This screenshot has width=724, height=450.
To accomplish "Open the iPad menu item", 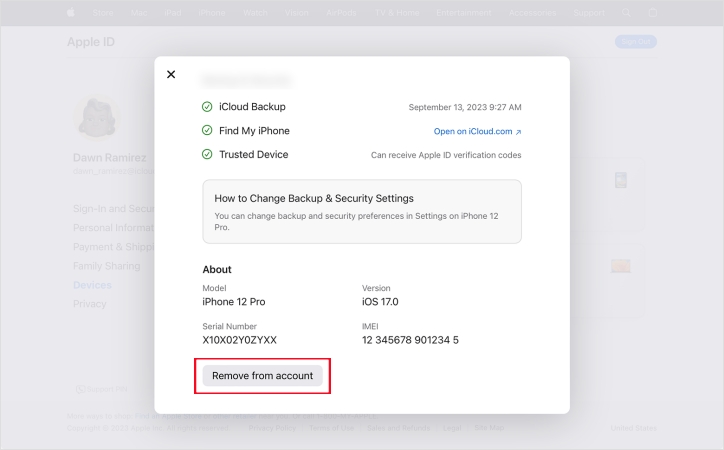I will coord(173,13).
